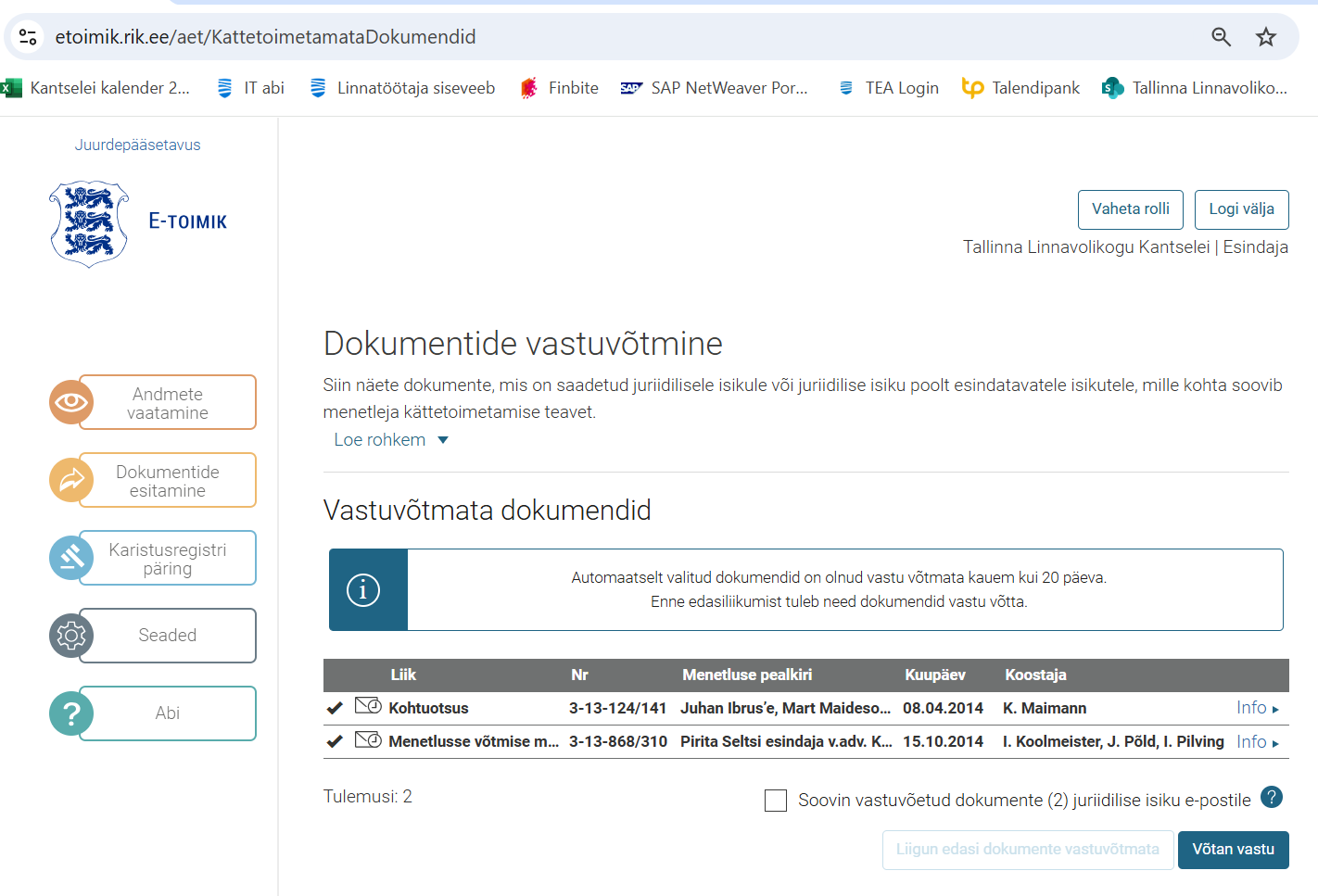
Task: Click the Vaheta rolli button
Action: click(x=1130, y=209)
